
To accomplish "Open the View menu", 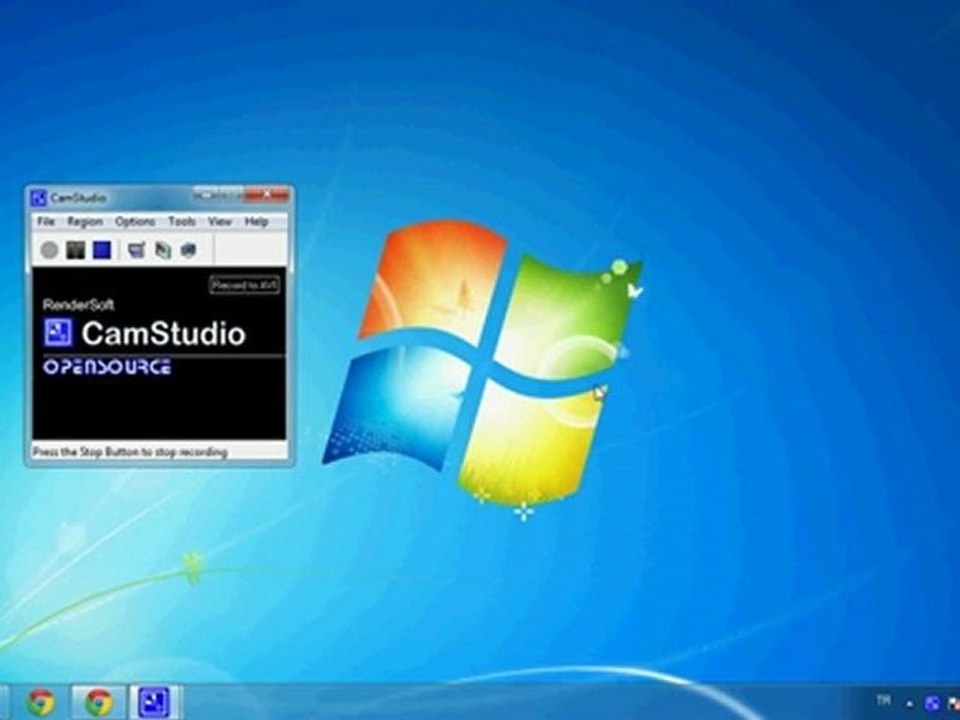I will 220,221.
